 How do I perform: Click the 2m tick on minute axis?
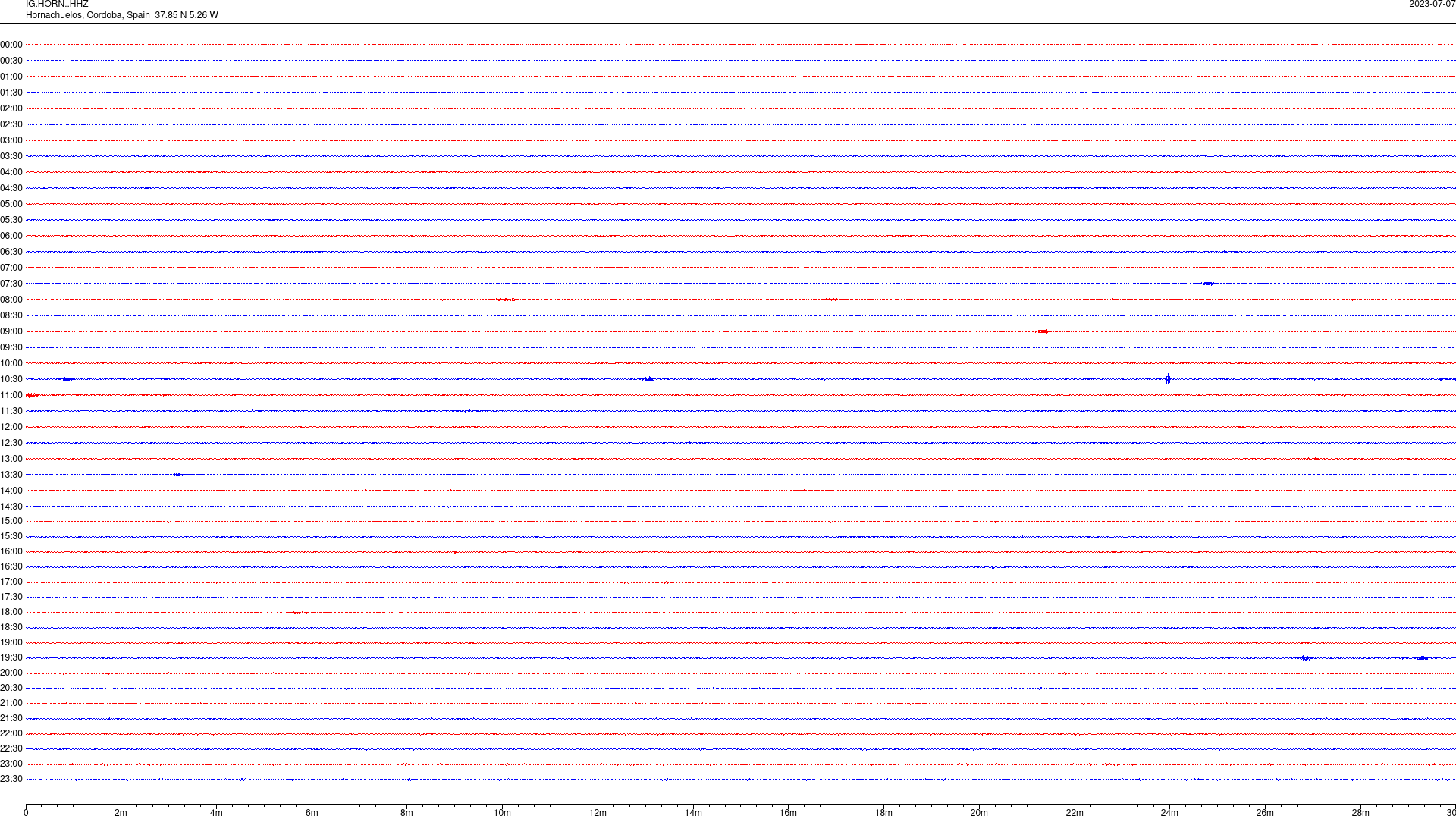(121, 813)
